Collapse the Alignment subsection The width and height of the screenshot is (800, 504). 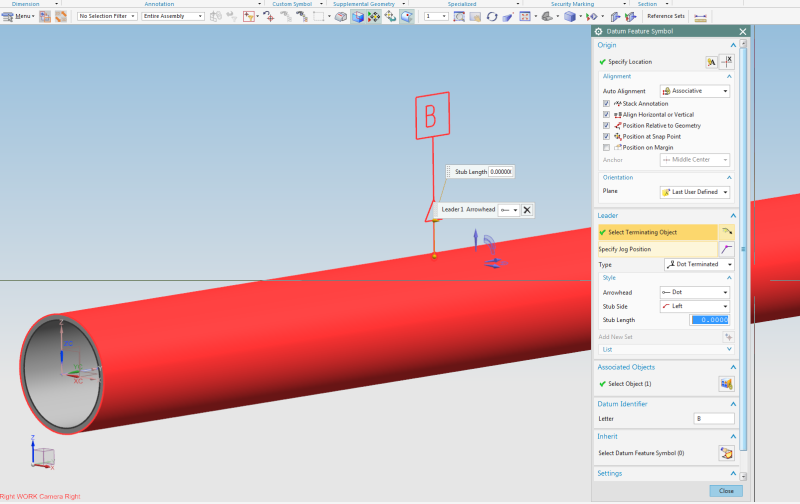[x=729, y=77]
